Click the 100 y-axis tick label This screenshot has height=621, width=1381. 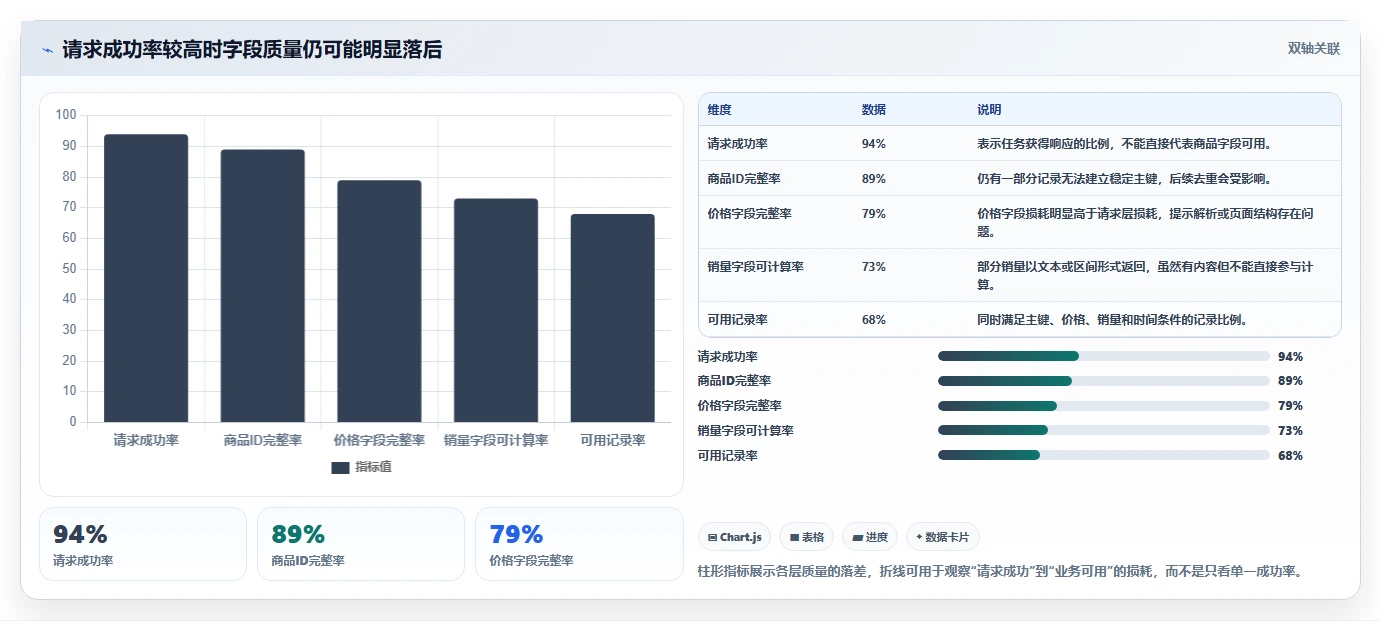tap(66, 115)
